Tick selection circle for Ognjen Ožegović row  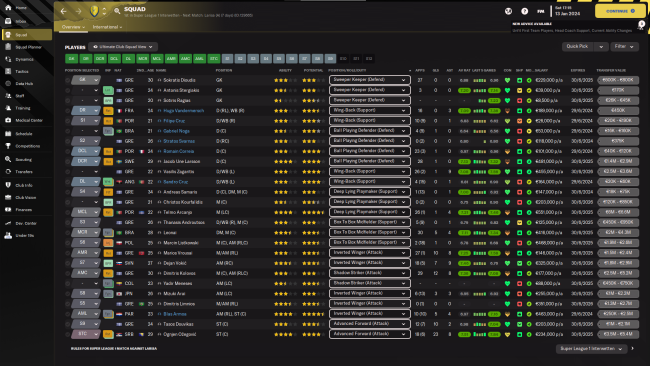(68, 334)
